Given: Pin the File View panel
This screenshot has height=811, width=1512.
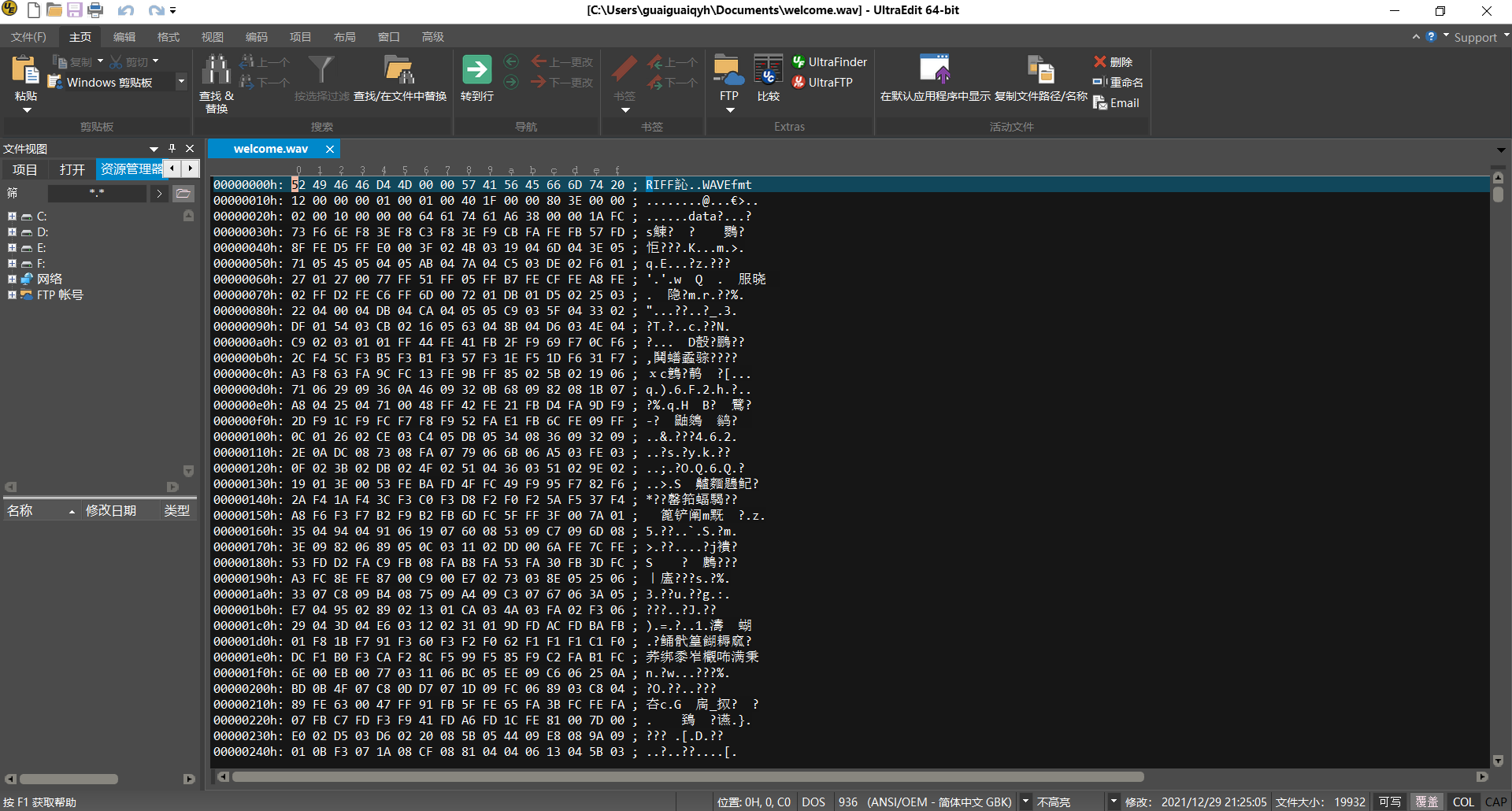Looking at the screenshot, I should pos(172,148).
